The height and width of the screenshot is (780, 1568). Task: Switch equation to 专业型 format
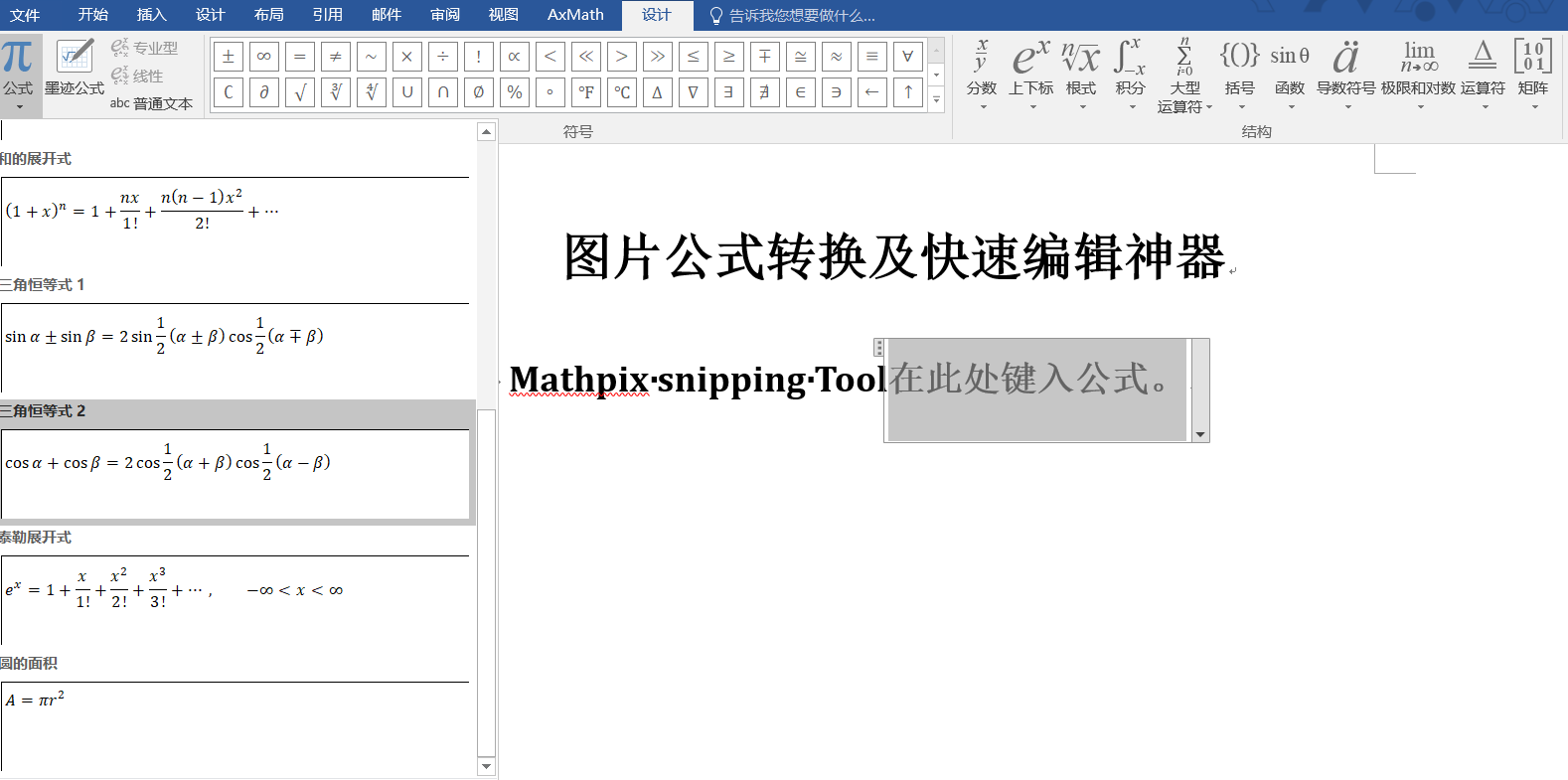click(x=145, y=48)
